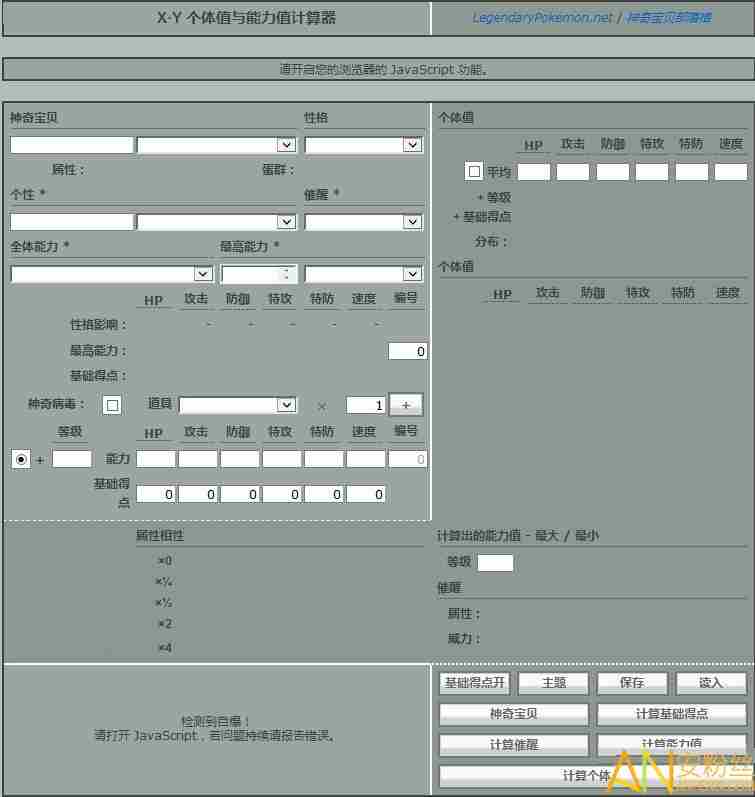Viewport: 755px width, 797px height.
Task: Click the '×2' row under 属性相性
Action: pyautogui.click(x=165, y=624)
